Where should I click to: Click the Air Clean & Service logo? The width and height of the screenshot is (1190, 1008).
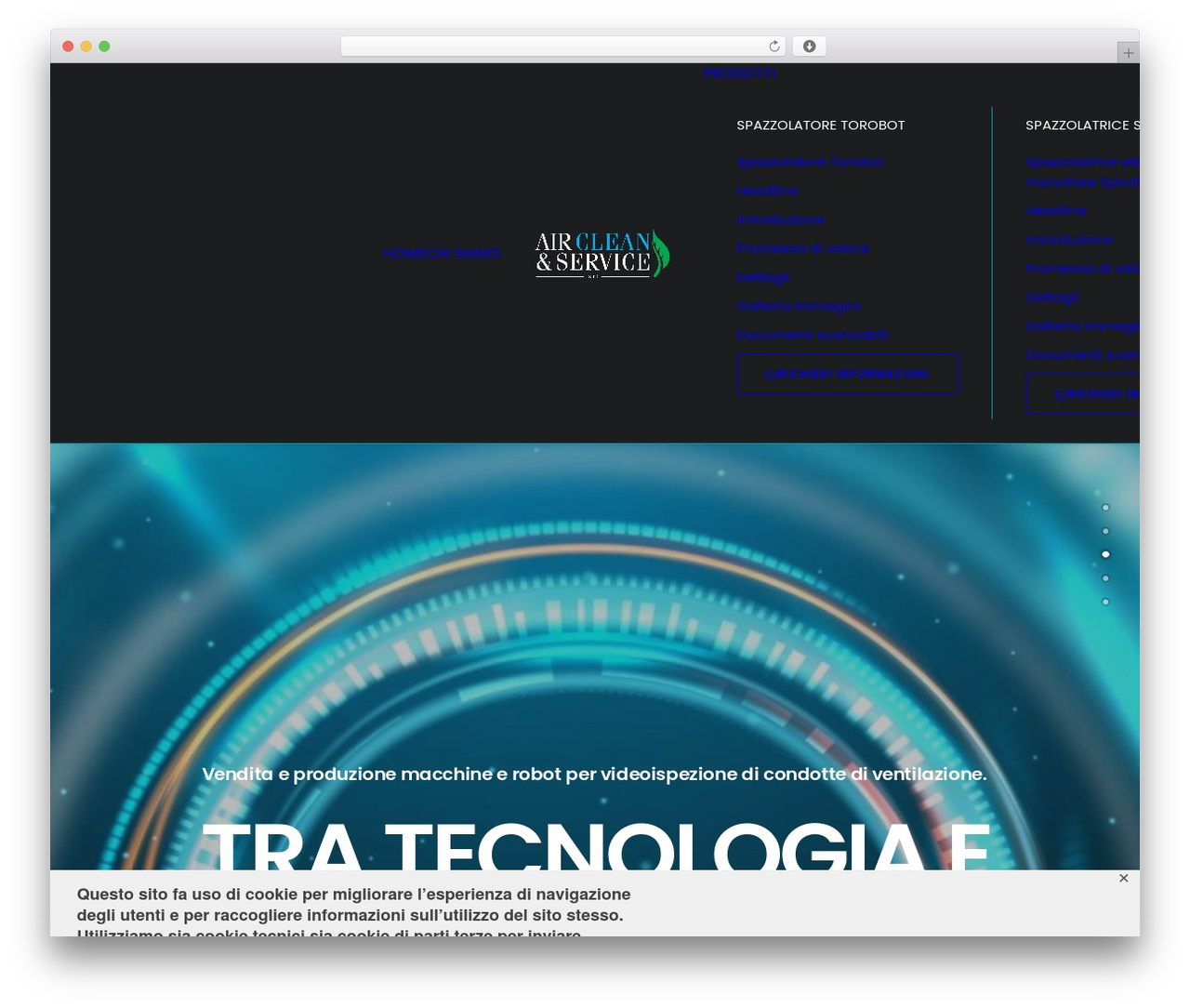point(602,254)
